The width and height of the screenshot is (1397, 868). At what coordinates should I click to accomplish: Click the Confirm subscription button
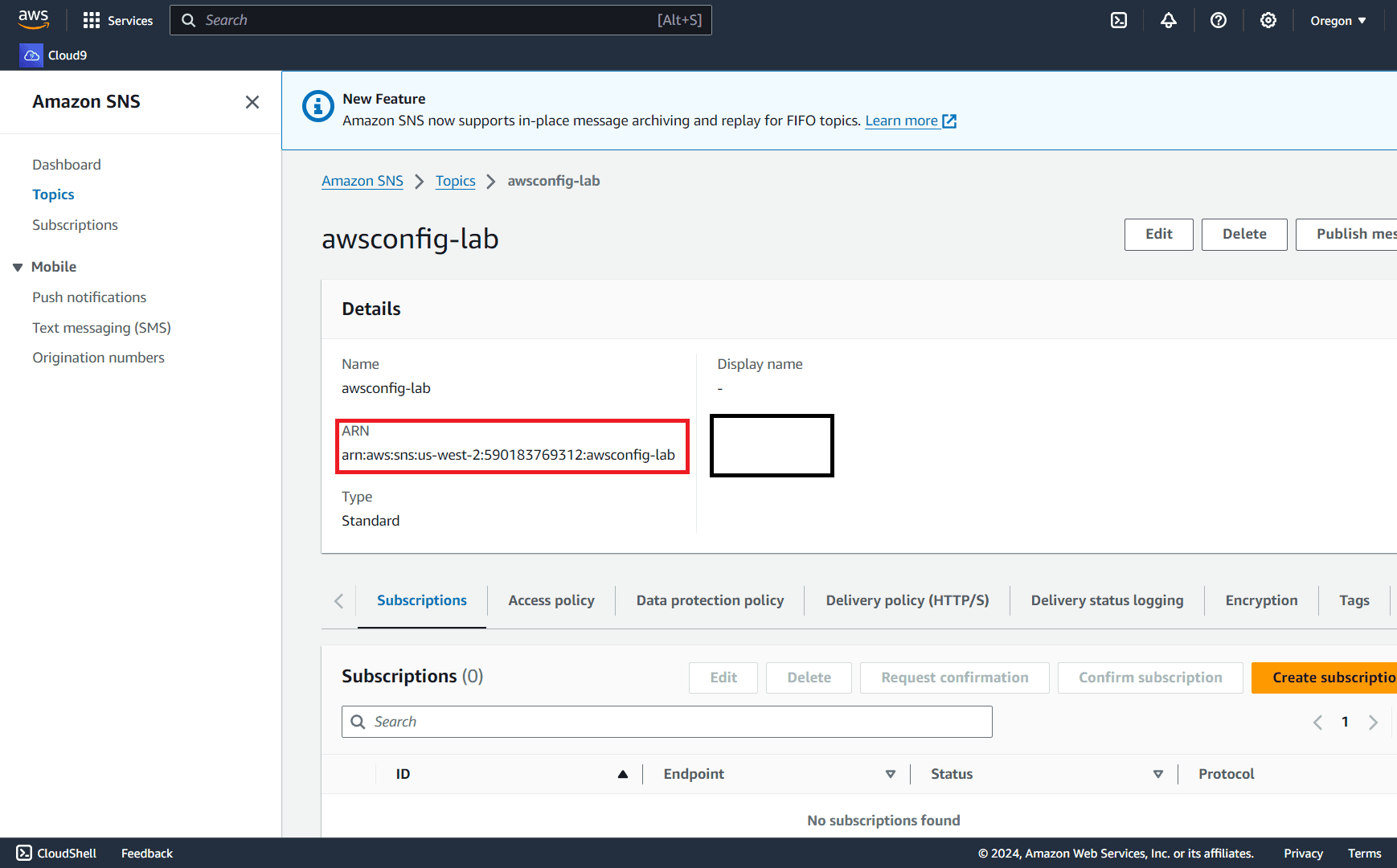[1150, 678]
